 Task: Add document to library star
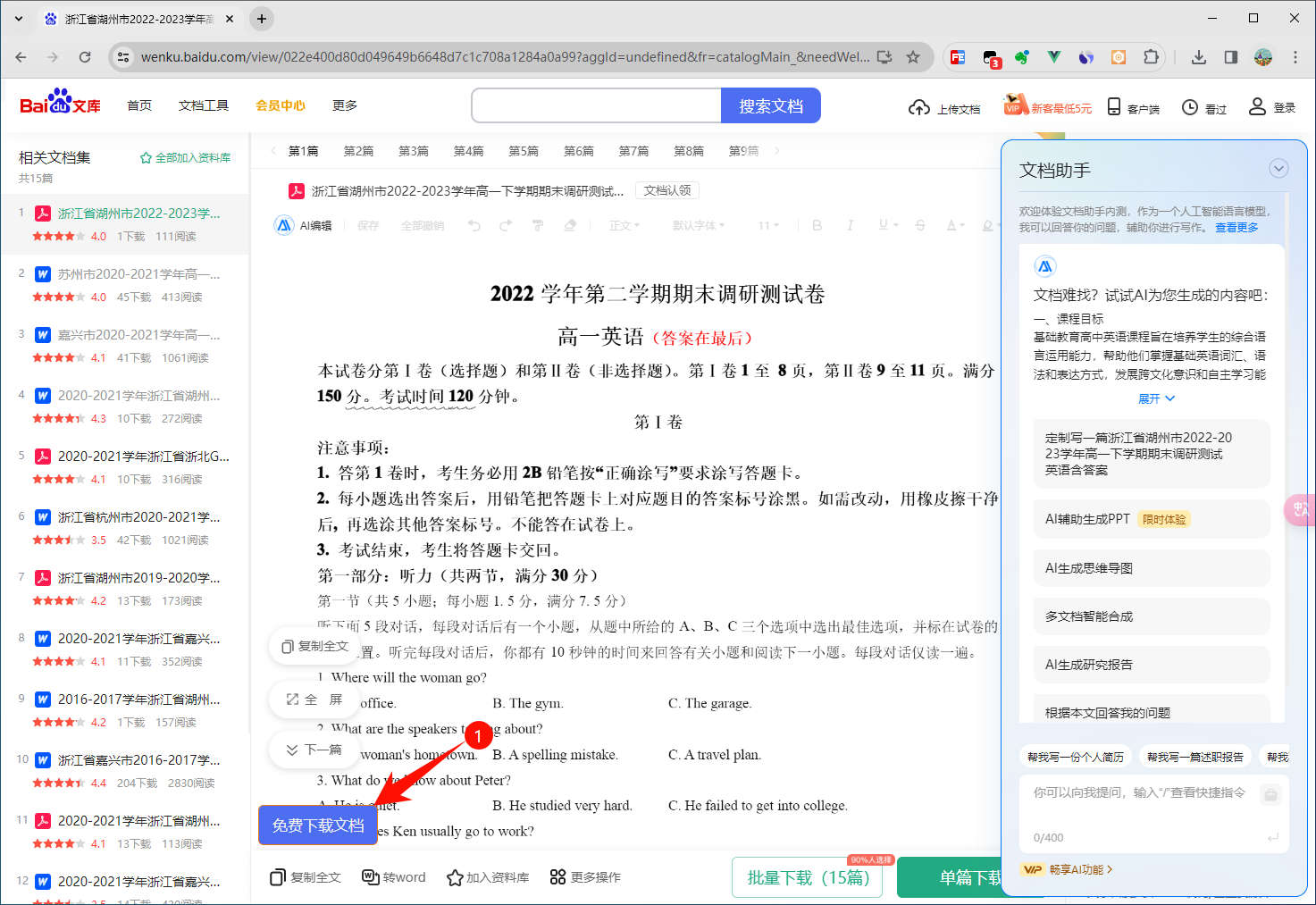coord(488,877)
